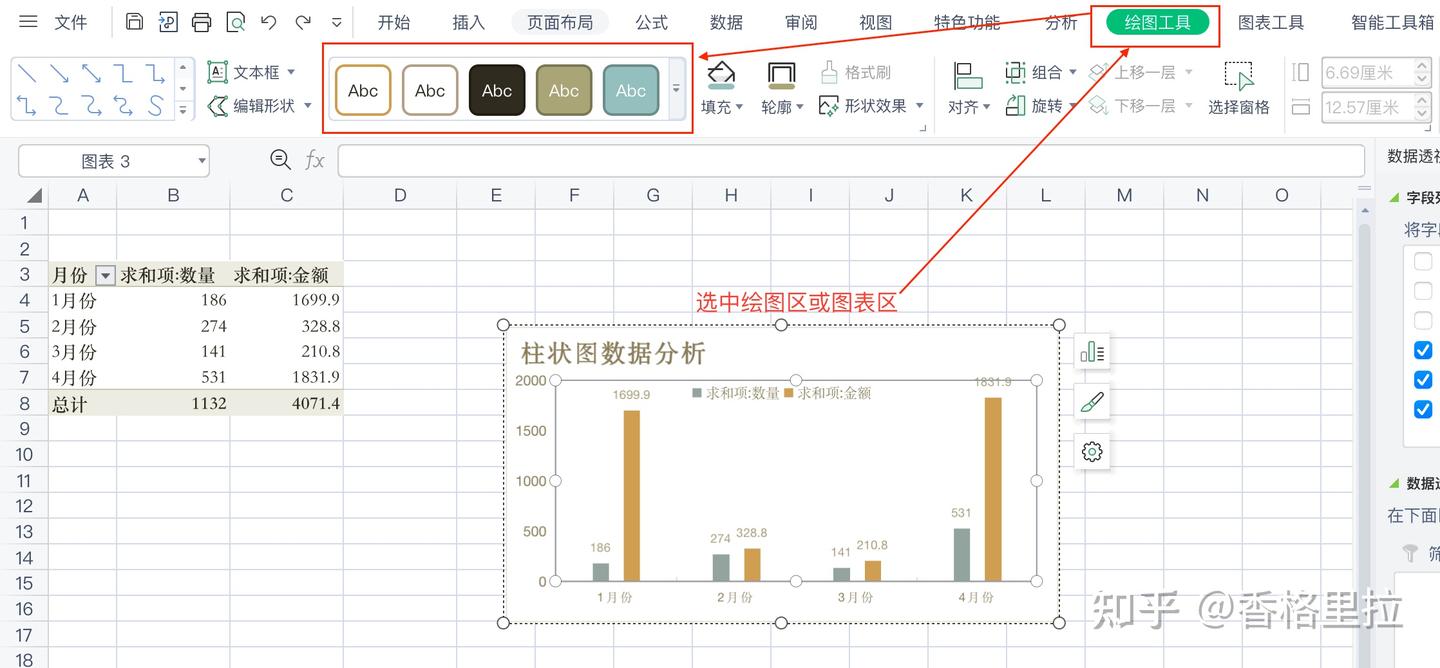Open the 轮廓 dropdown arrow
The height and width of the screenshot is (668, 1440).
[799, 107]
